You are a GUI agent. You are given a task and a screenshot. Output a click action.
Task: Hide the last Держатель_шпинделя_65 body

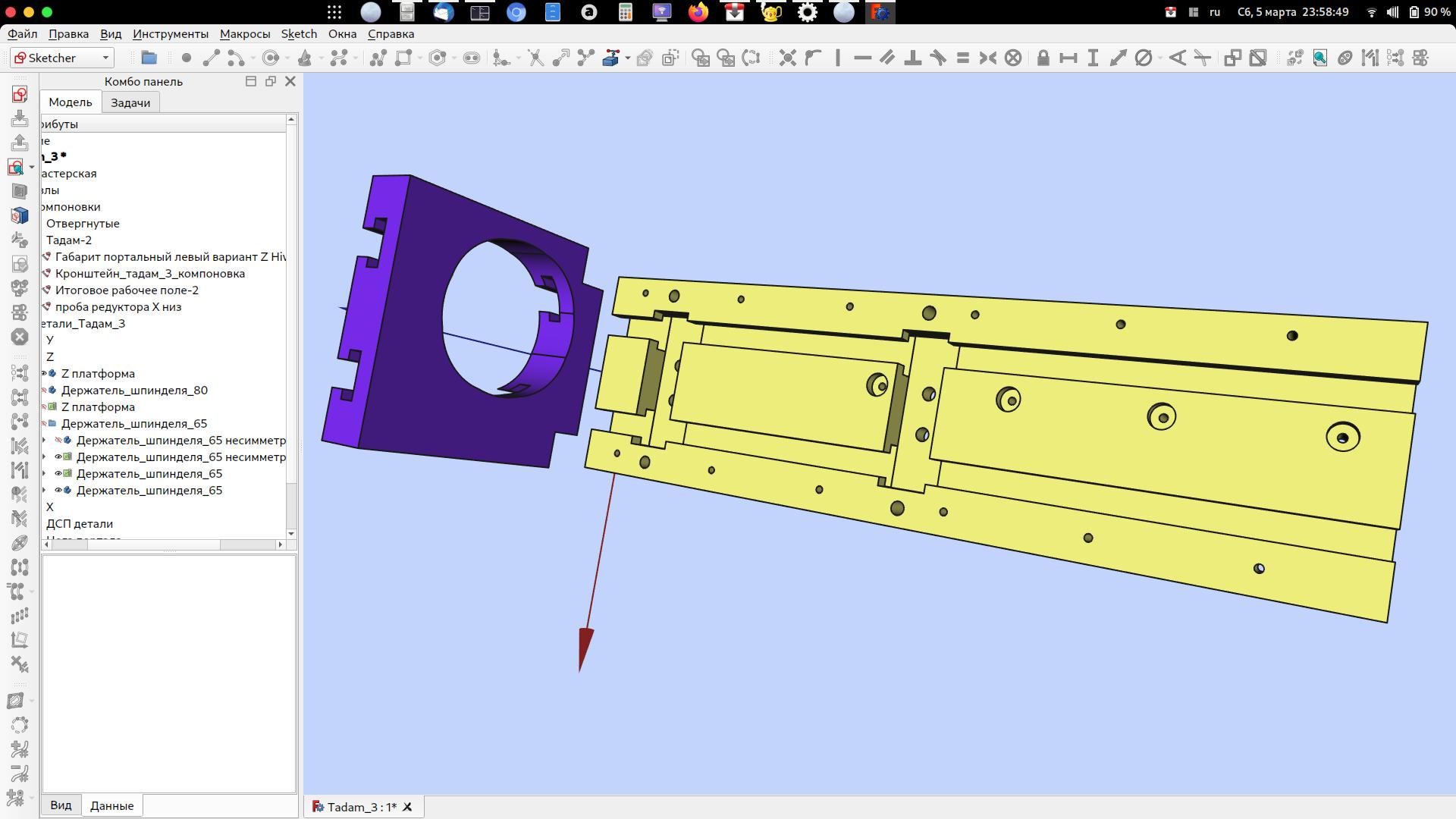tap(58, 491)
